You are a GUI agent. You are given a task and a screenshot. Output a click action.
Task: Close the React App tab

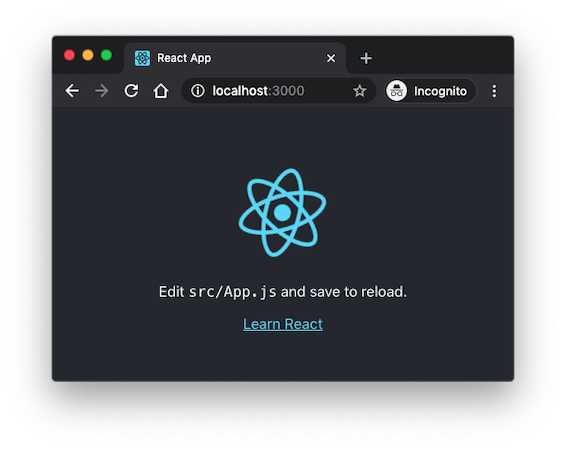click(331, 58)
